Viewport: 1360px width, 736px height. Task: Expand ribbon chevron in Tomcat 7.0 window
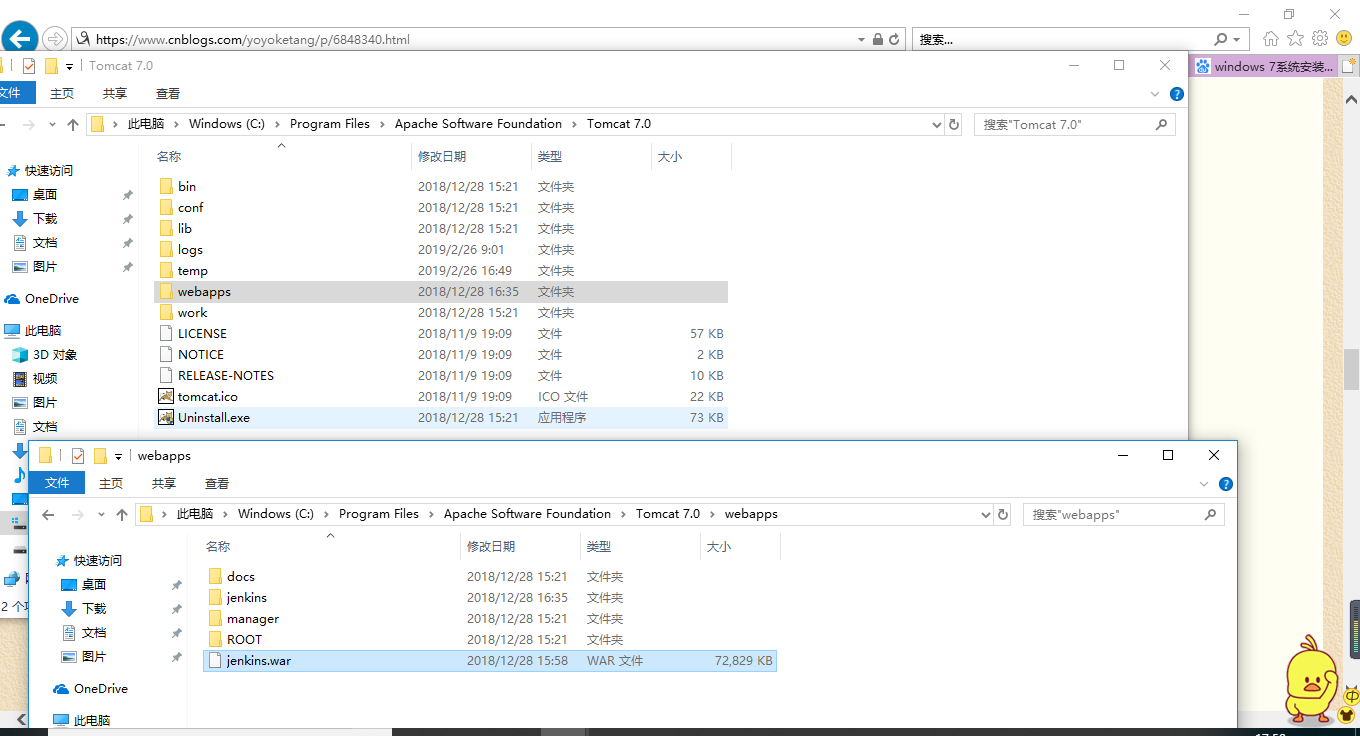tap(1156, 94)
